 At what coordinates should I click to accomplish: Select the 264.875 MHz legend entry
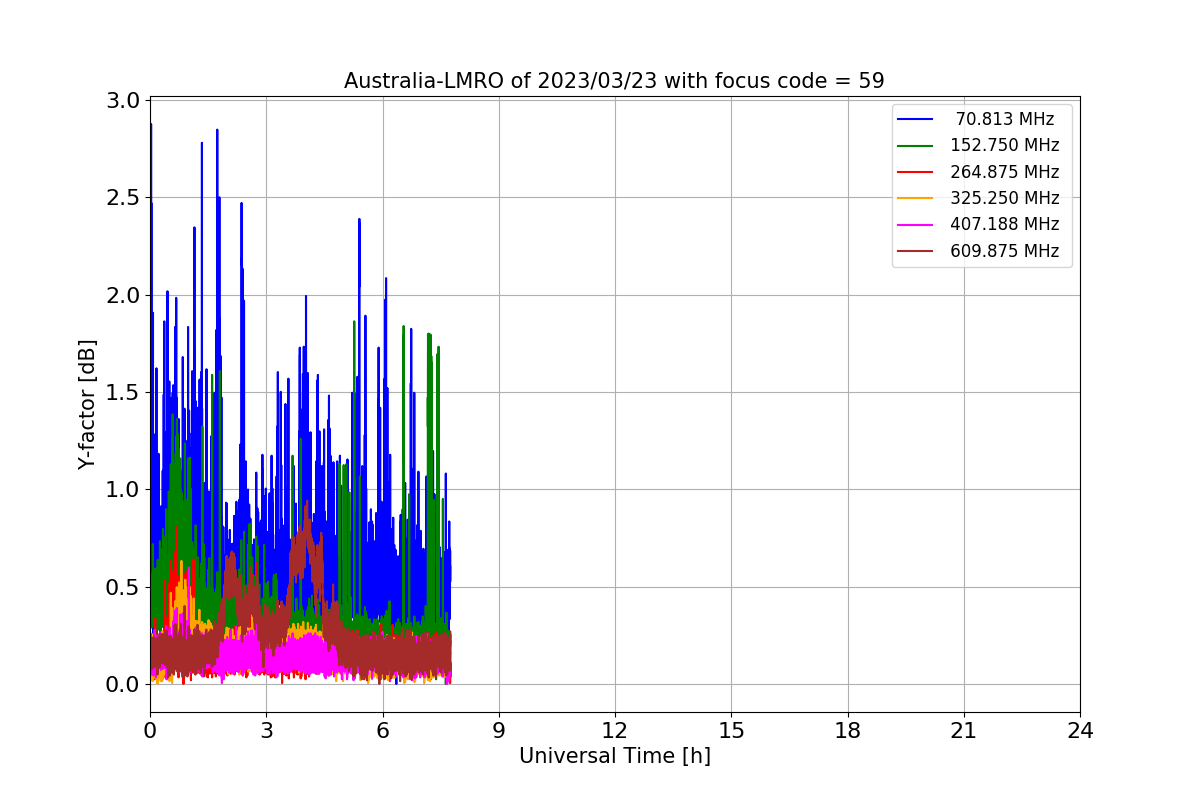[x=978, y=172]
